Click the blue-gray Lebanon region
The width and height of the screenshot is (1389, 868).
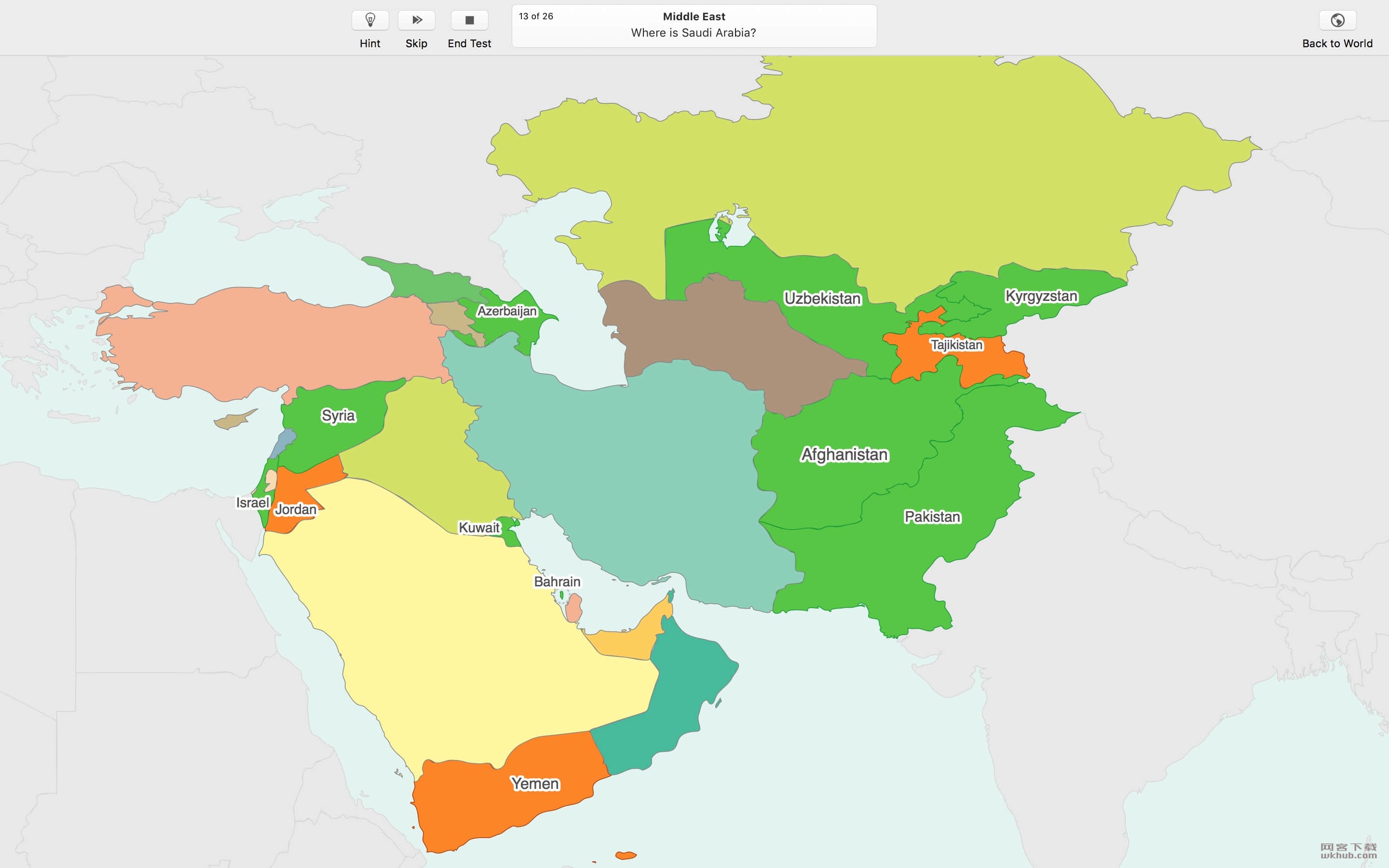(284, 443)
